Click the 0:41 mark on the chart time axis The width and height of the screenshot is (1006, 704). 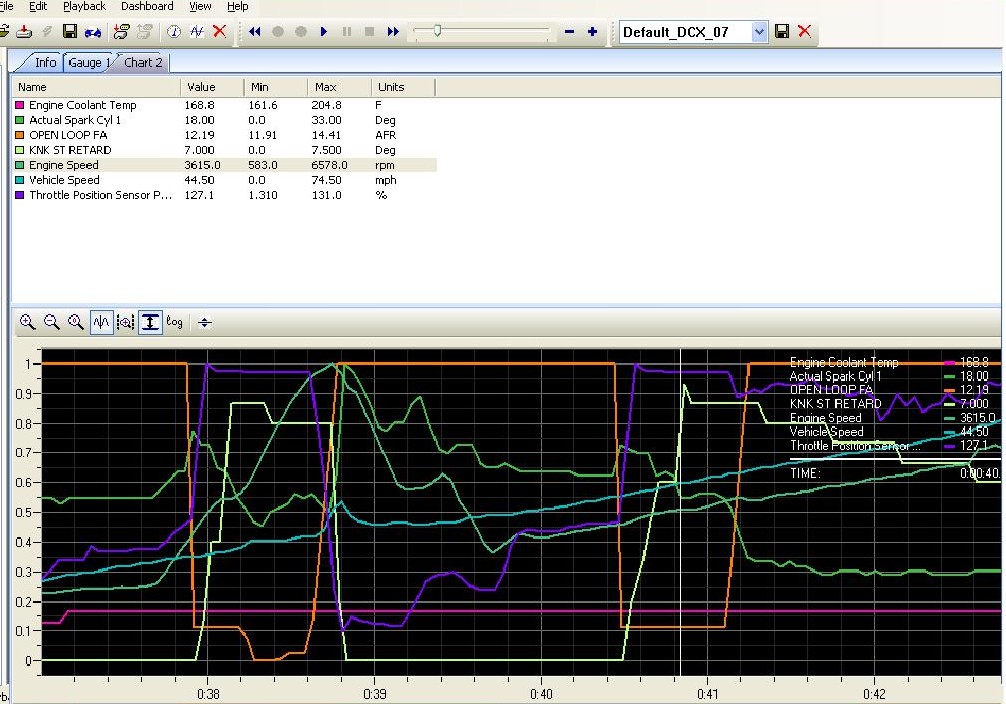[x=708, y=694]
